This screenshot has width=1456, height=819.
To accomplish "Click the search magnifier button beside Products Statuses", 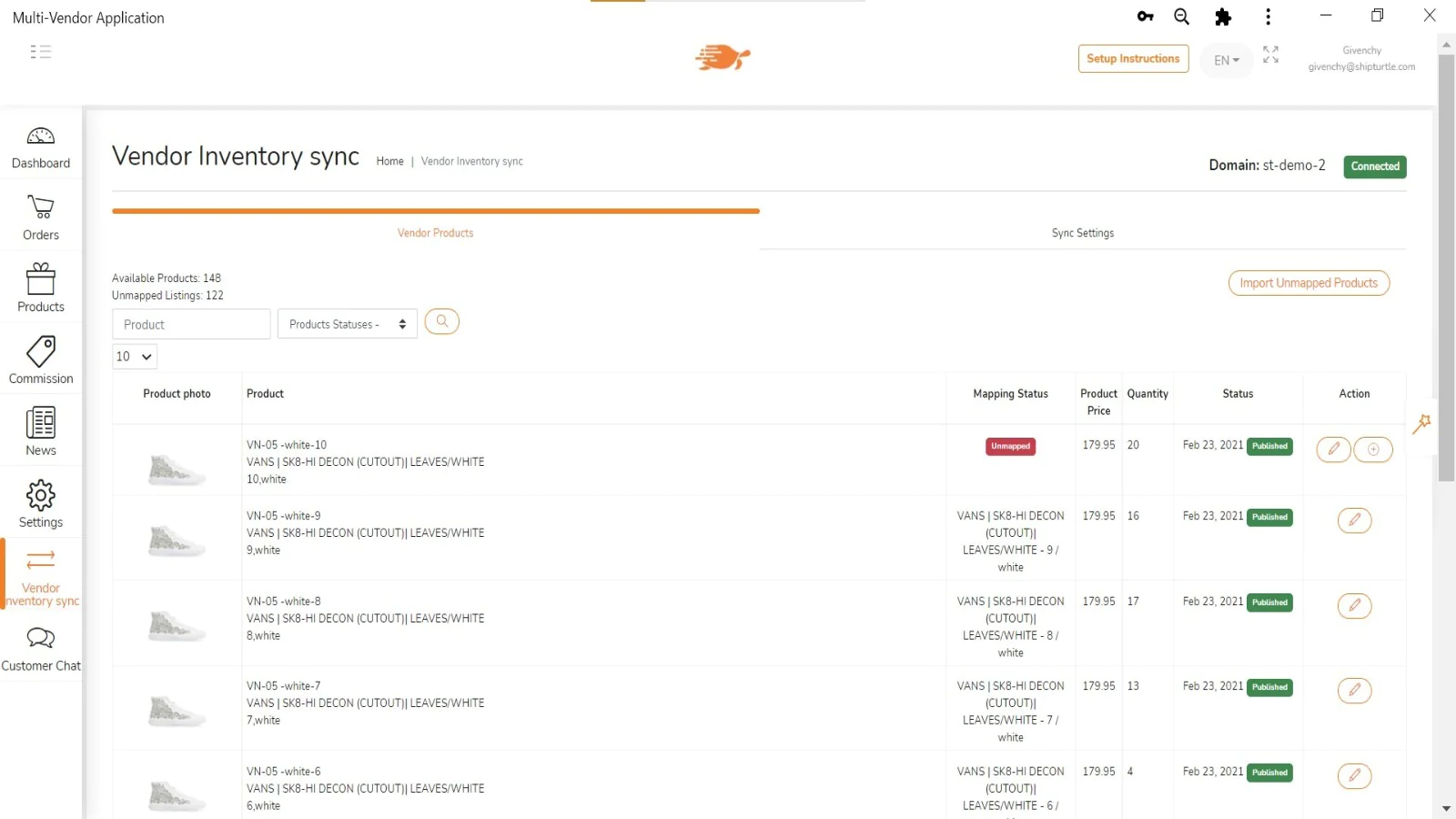I will pos(441,322).
